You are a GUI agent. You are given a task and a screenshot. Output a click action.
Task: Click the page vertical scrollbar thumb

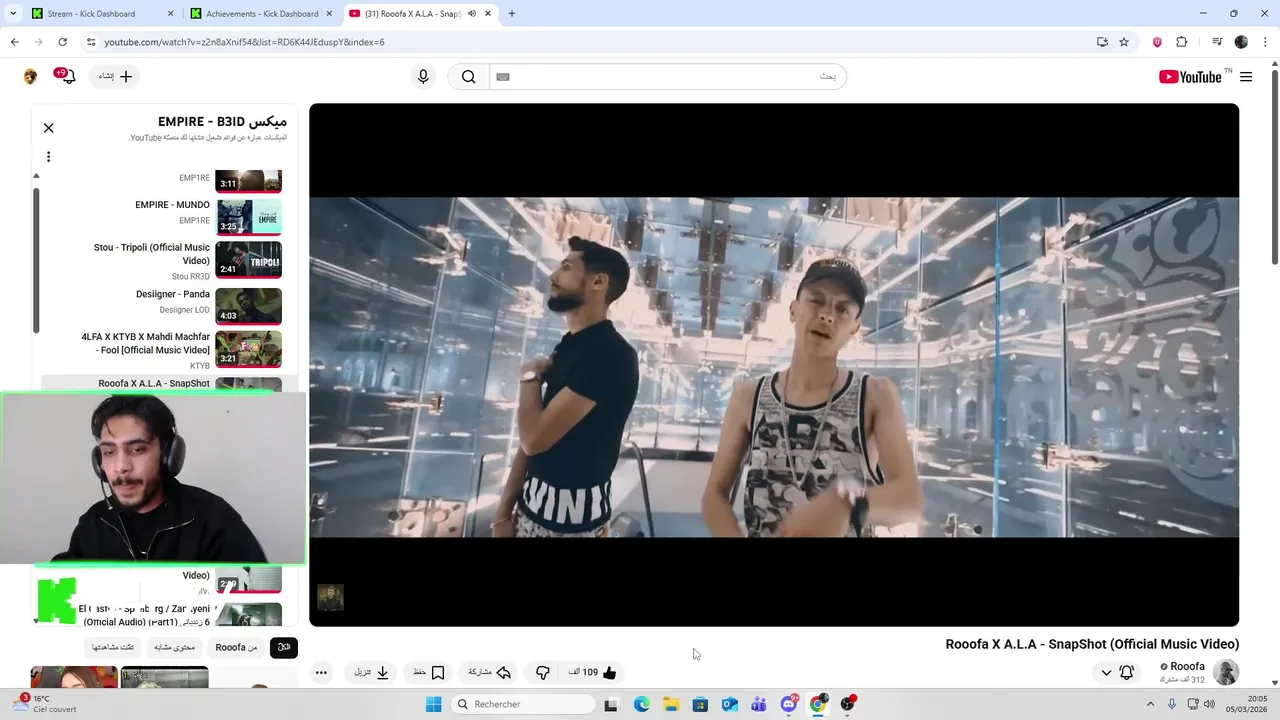pyautogui.click(x=1274, y=168)
